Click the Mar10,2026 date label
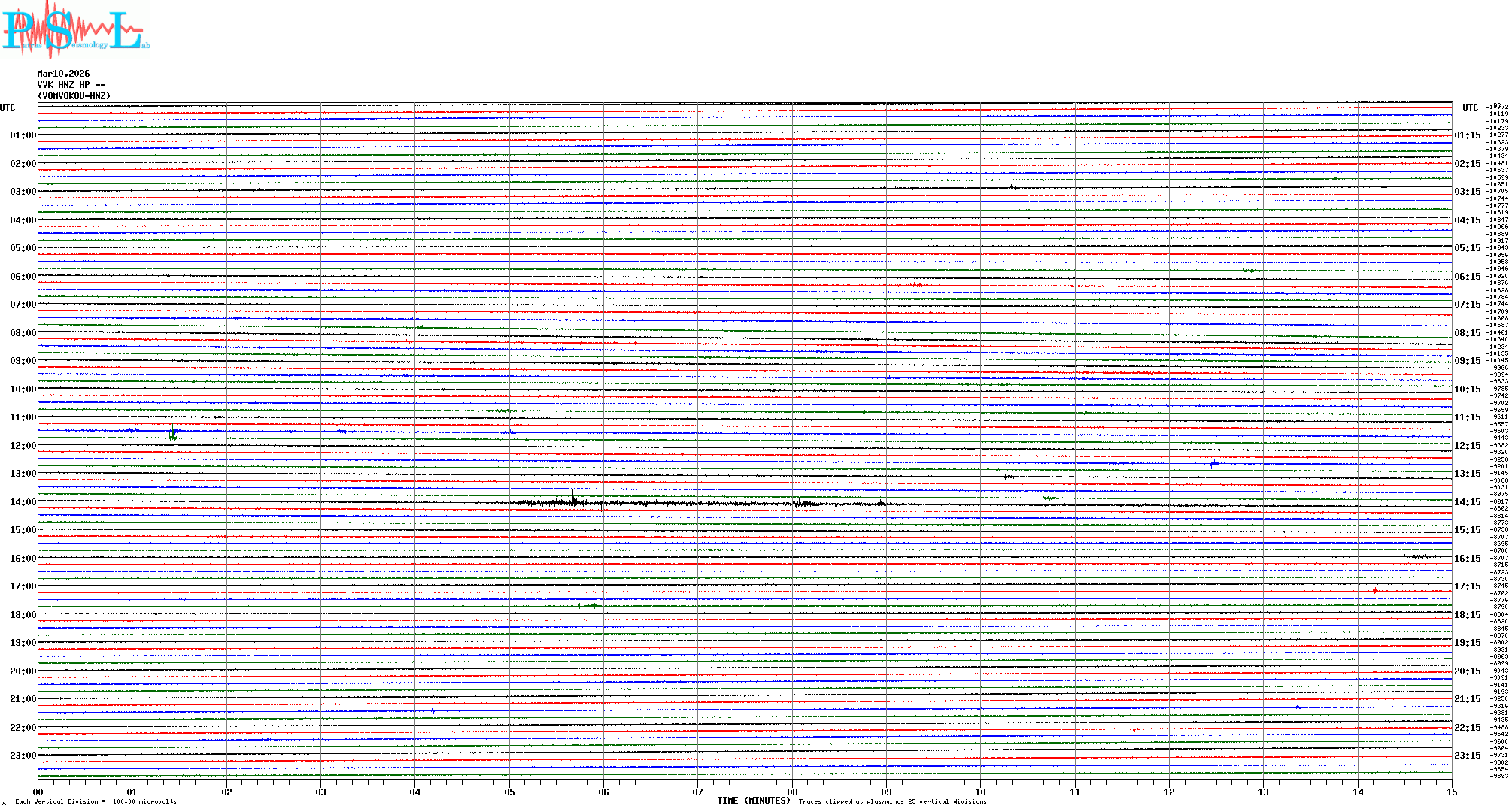 63,74
